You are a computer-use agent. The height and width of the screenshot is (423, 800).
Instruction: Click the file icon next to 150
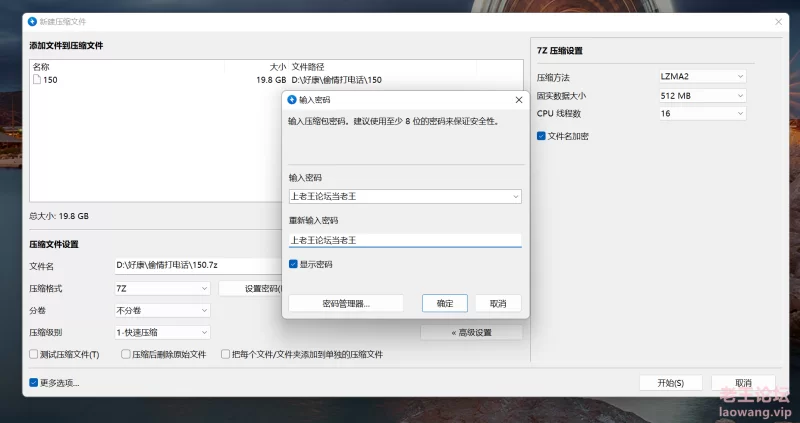coord(37,80)
